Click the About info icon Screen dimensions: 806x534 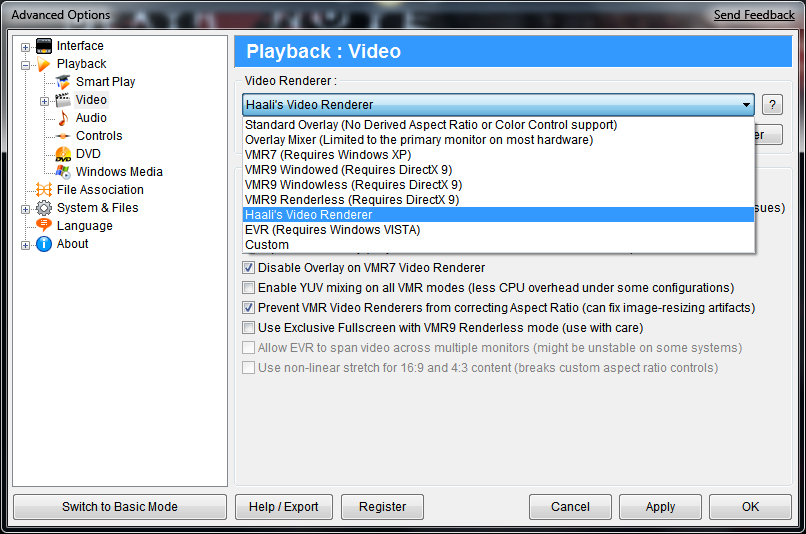tap(44, 244)
